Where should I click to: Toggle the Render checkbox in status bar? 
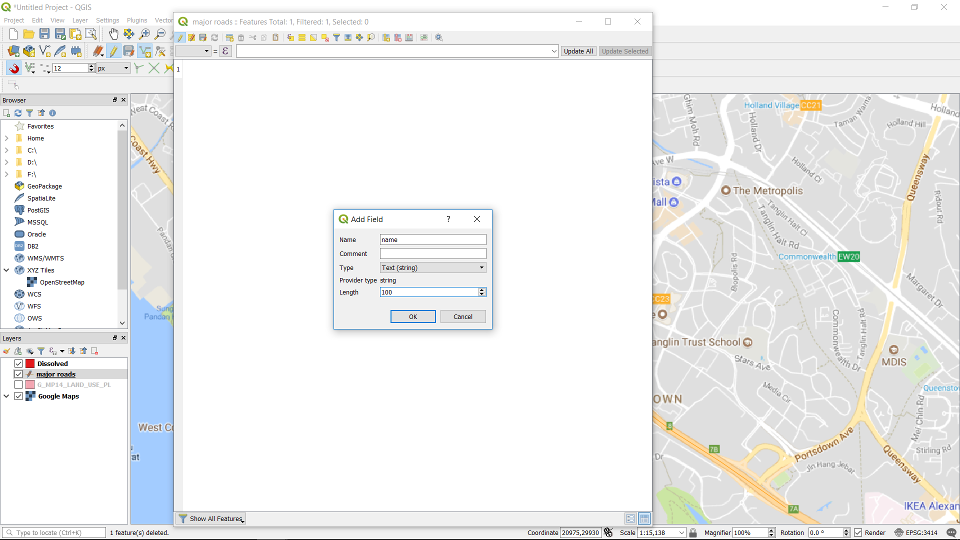pyautogui.click(x=858, y=533)
